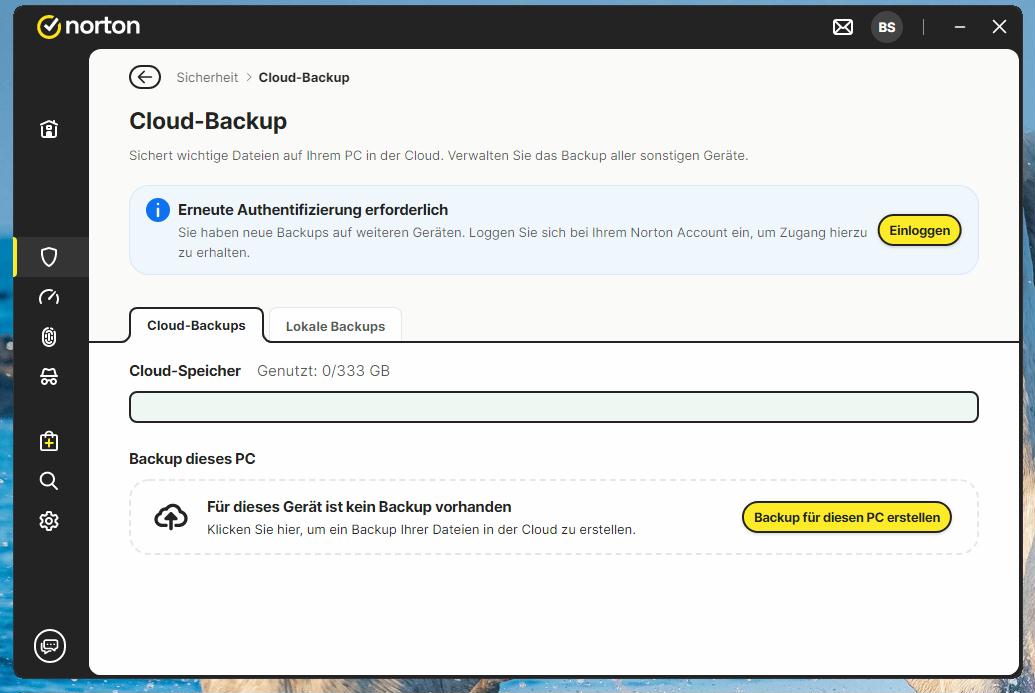1035x693 pixels.
Task: Open the hat-and-glasses sidebar icon
Action: click(49, 377)
